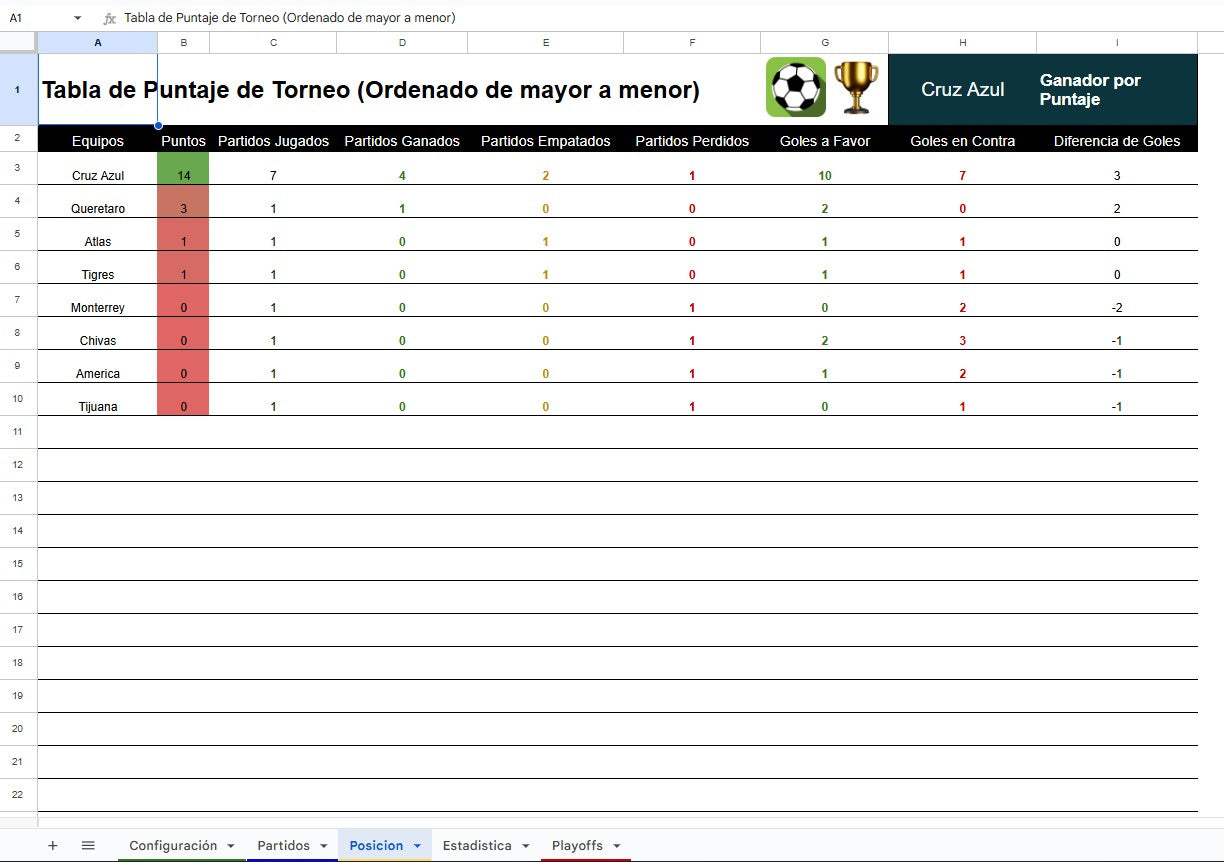Open the Configuración sheet tab menu arrow
Screen dimensions: 1224x862
pos(230,845)
